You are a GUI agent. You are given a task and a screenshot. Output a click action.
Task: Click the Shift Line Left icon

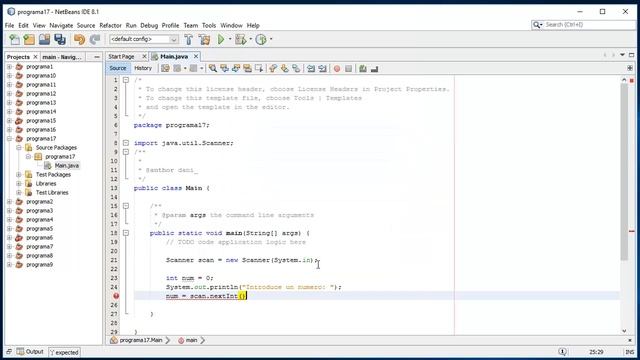pos(311,68)
